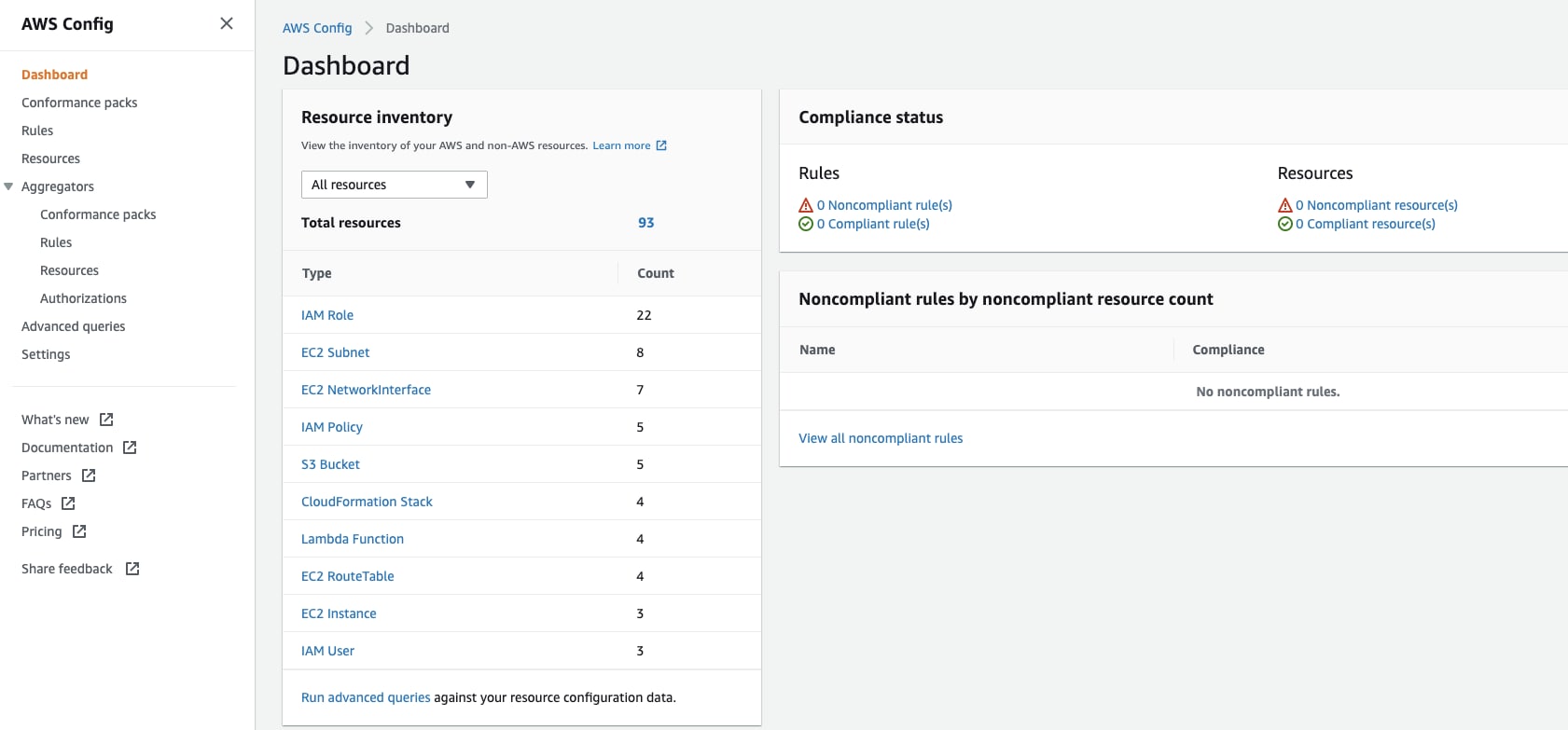
Task: Open the EC2 NetworkInterface resource type
Action: 366,390
